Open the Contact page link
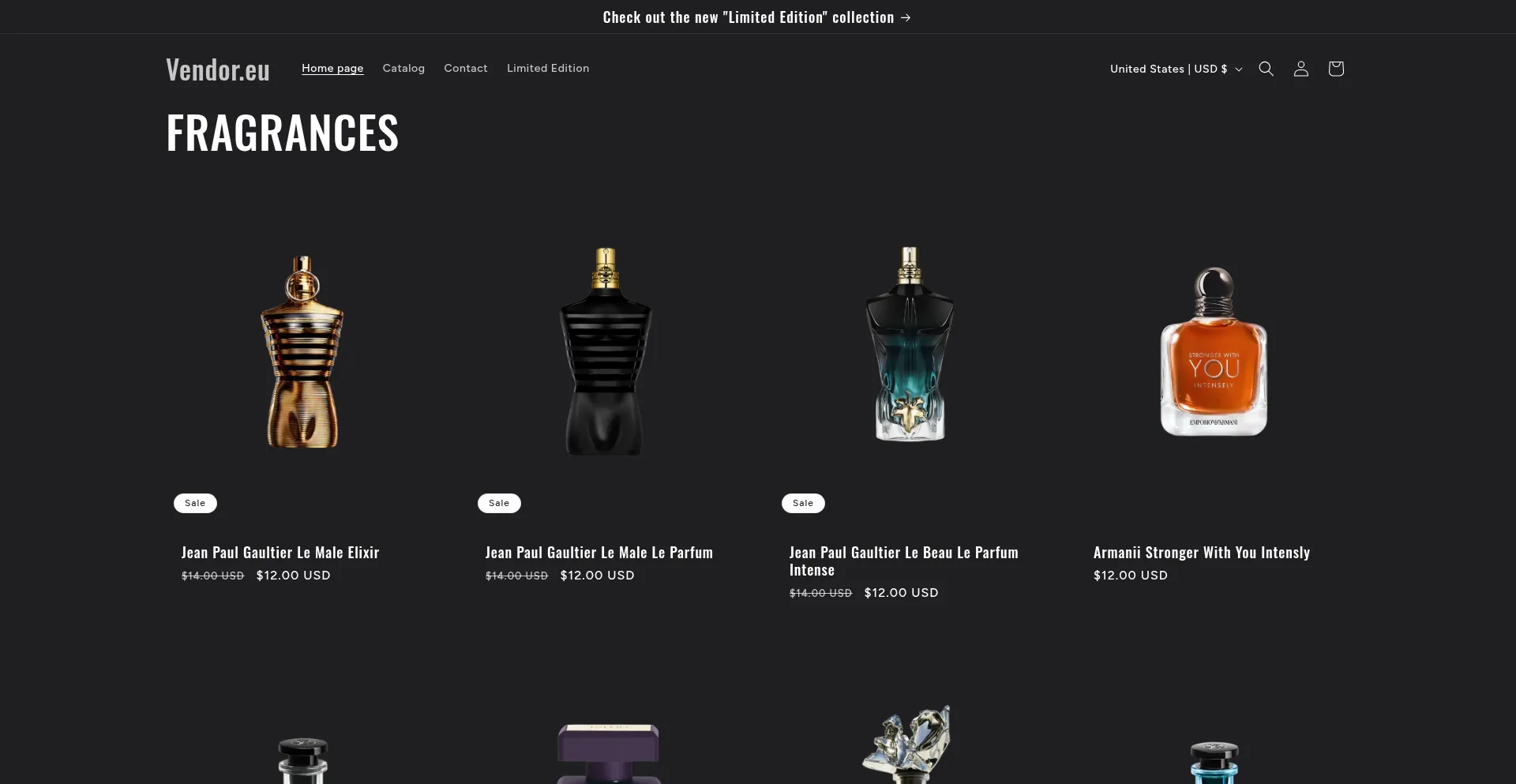This screenshot has width=1516, height=784. [466, 68]
